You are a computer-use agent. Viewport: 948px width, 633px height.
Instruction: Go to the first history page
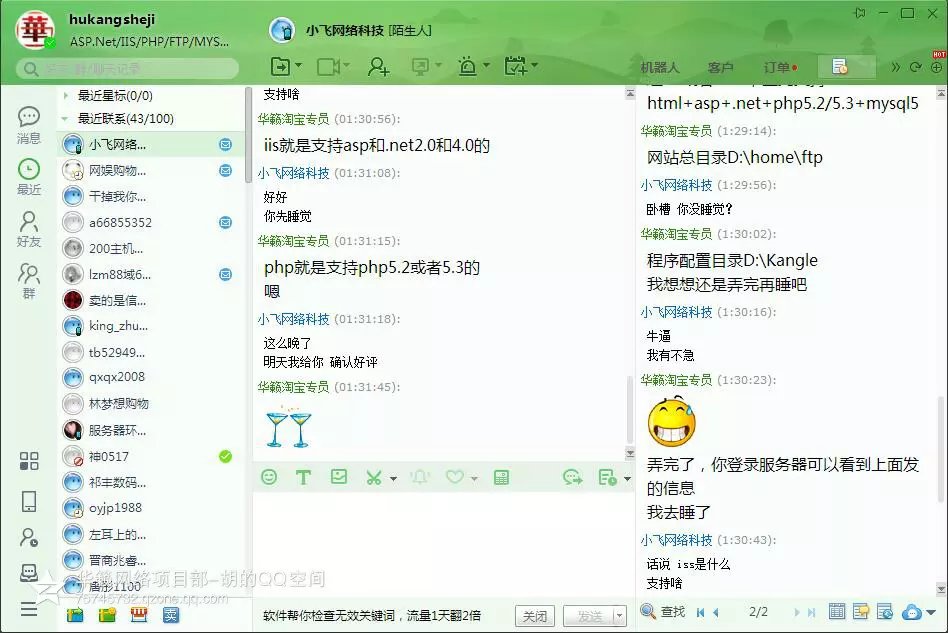tap(701, 612)
